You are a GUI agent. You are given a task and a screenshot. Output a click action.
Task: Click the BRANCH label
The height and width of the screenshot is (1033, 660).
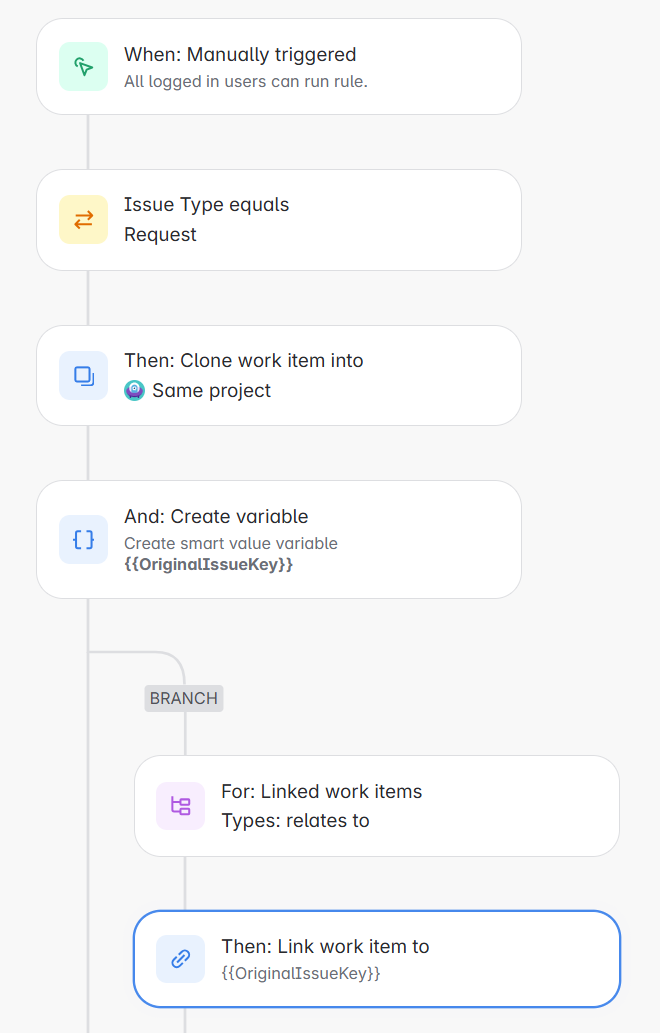tap(183, 698)
